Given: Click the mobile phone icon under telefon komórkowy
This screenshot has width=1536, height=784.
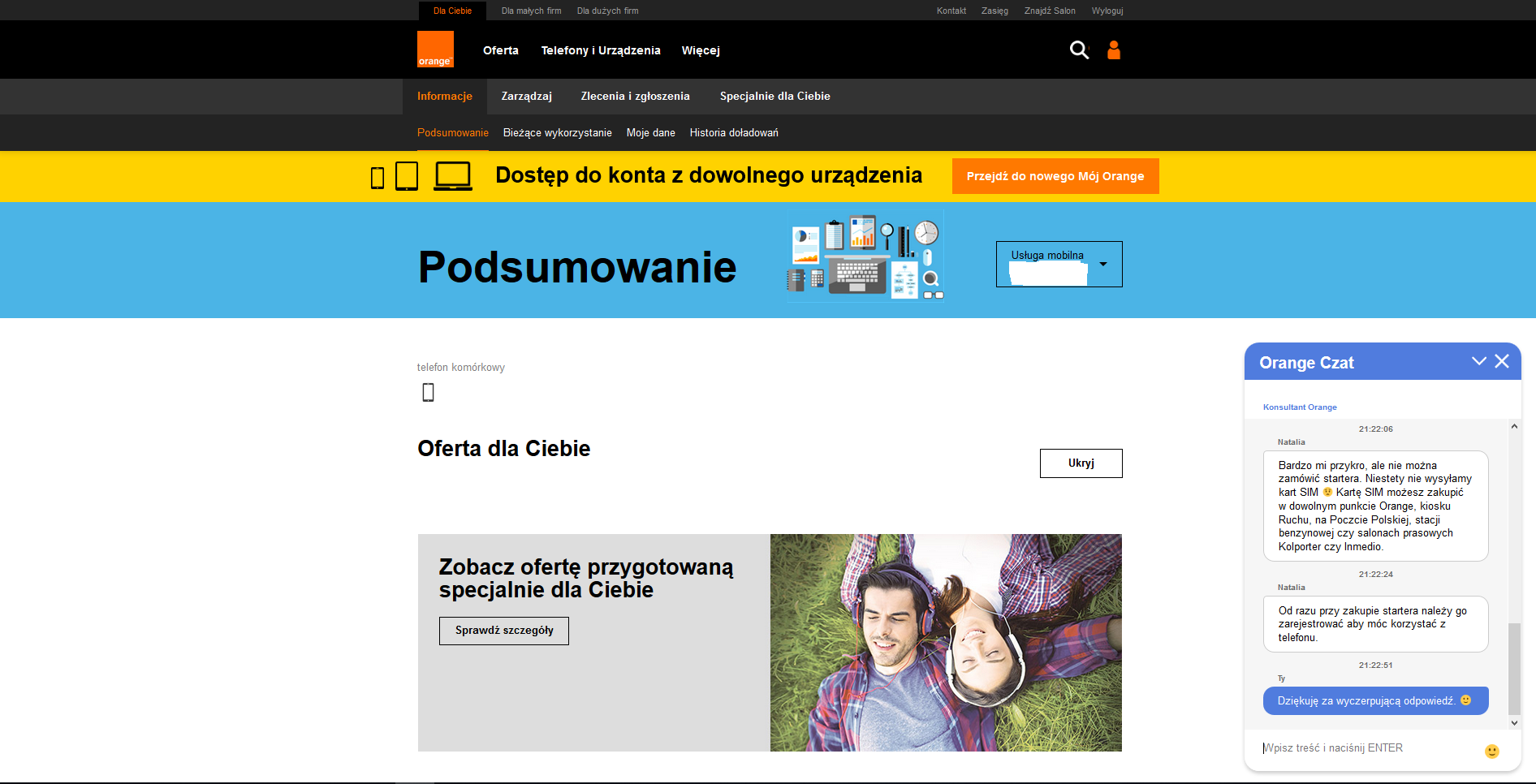Looking at the screenshot, I should tap(429, 393).
